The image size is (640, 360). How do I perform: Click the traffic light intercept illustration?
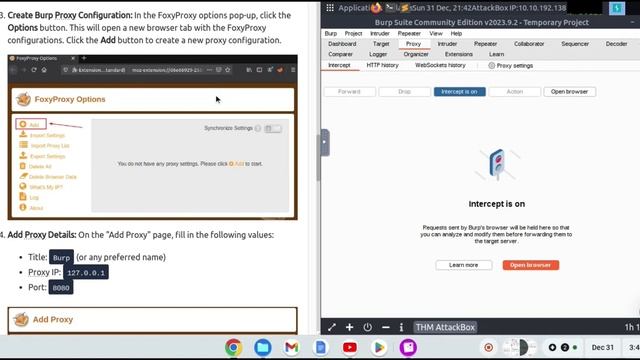(497, 164)
